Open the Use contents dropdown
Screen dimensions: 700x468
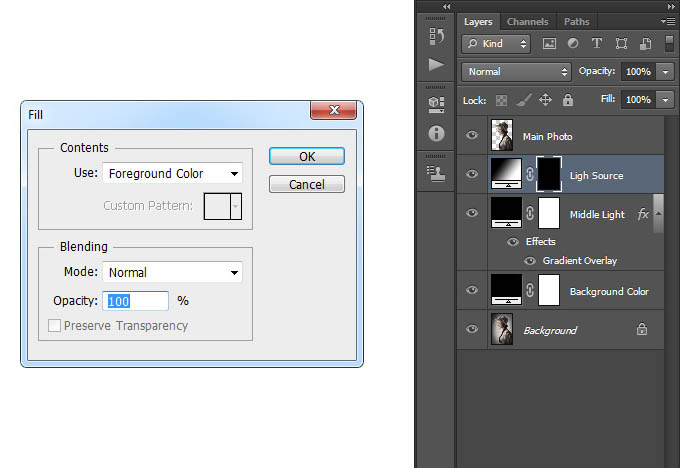point(172,173)
